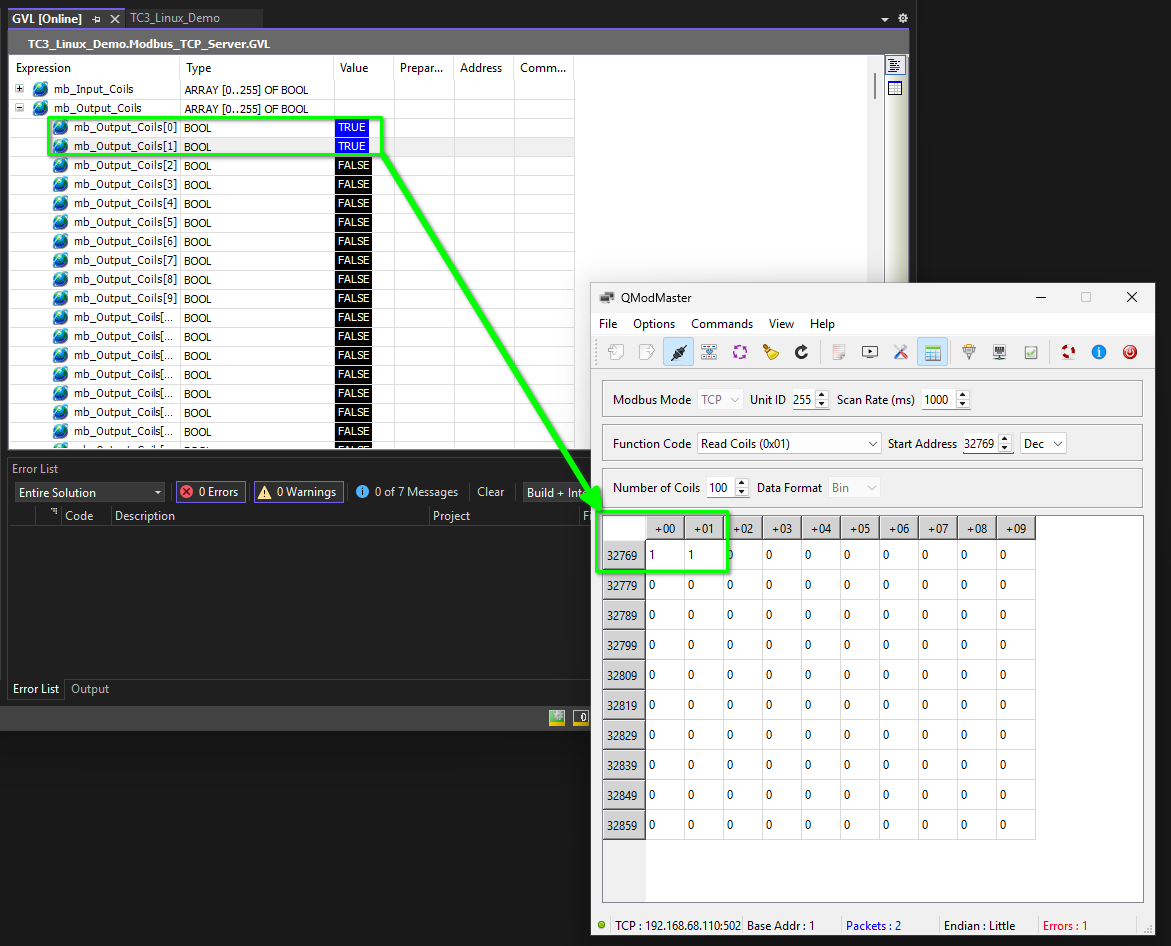Click the gear settings icon in GVL tab bar

click(x=902, y=18)
